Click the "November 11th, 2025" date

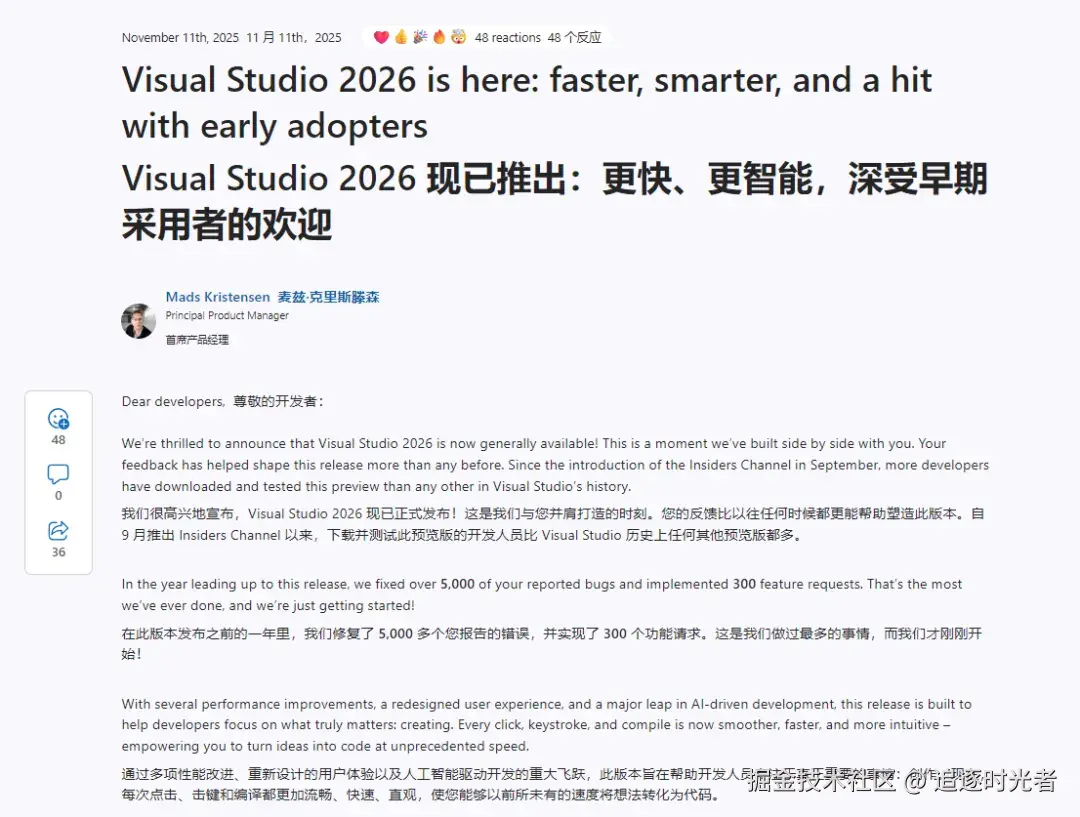point(180,38)
